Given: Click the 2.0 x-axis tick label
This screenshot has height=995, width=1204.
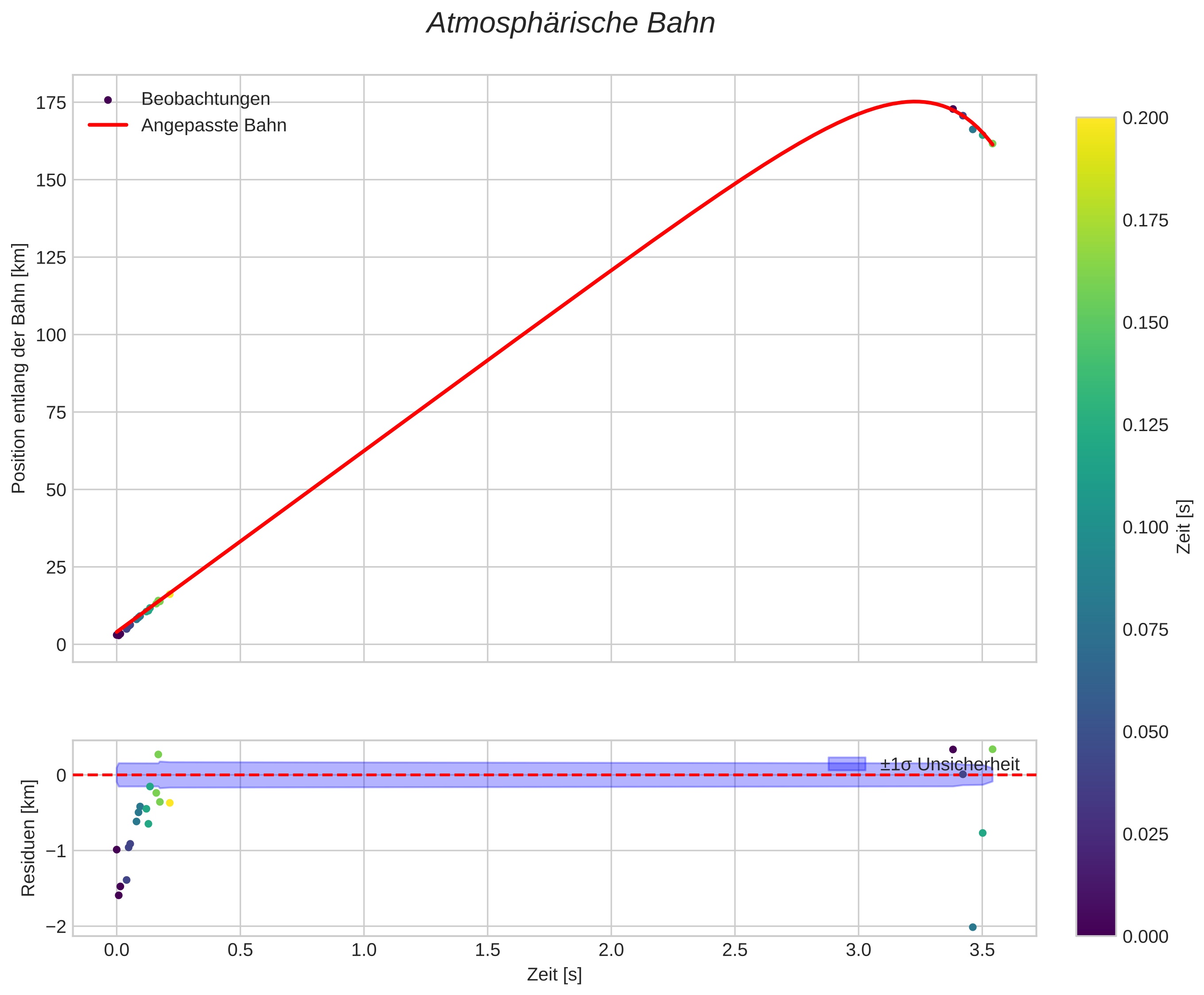Looking at the screenshot, I should point(611,950).
